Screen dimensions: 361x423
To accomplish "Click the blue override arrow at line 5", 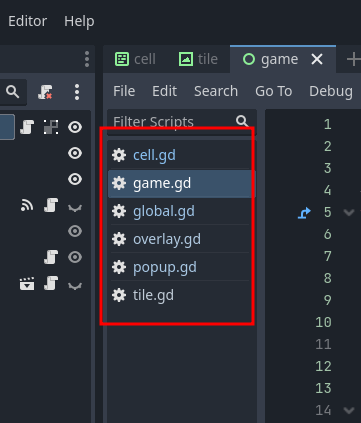I will [x=304, y=213].
